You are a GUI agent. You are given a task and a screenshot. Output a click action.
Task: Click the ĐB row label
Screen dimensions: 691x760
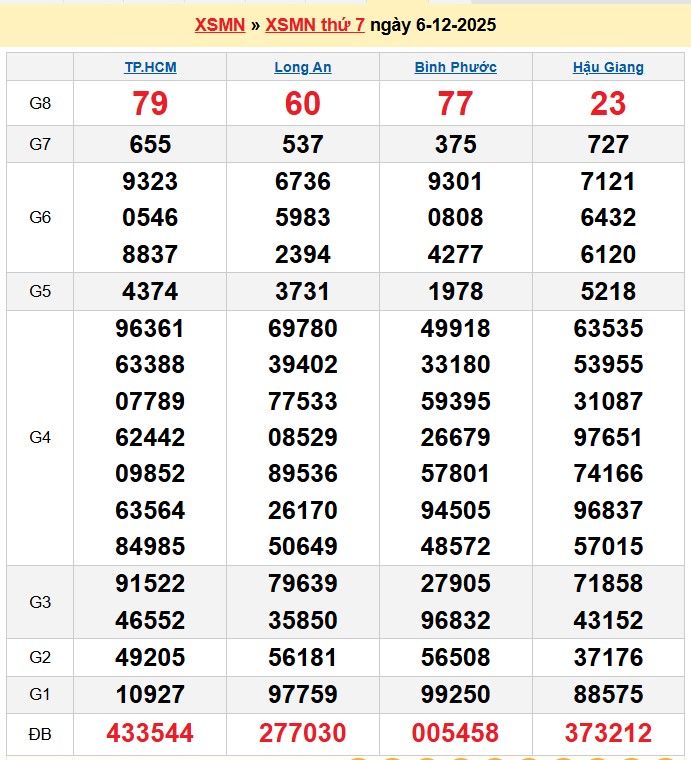tap(40, 733)
